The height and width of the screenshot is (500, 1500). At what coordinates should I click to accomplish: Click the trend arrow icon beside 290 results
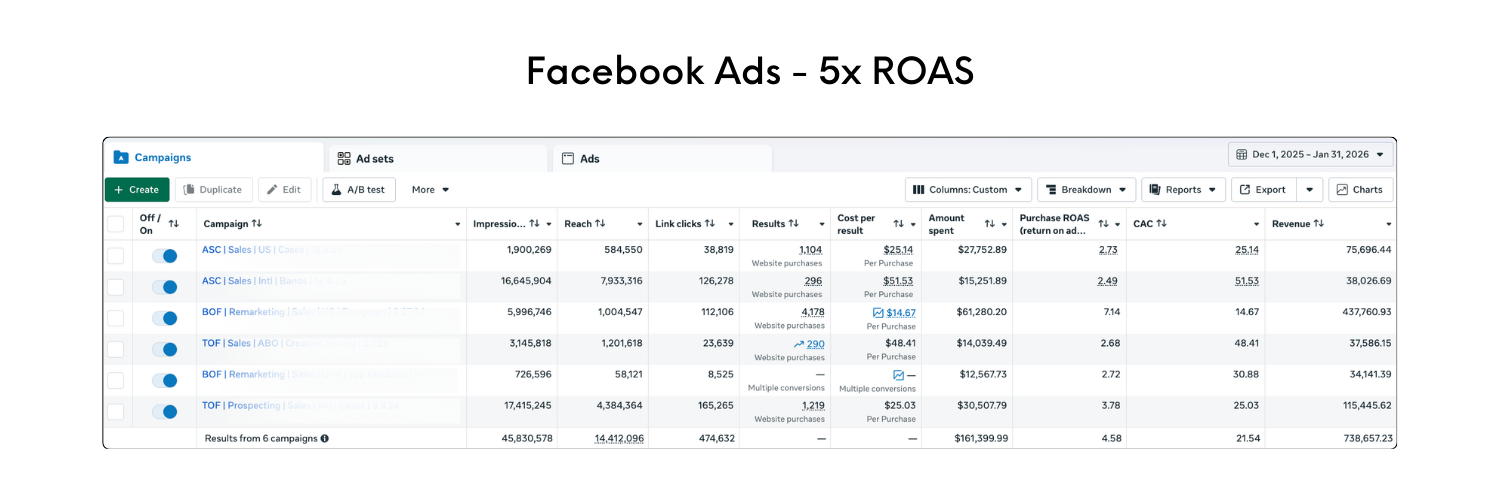[799, 344]
